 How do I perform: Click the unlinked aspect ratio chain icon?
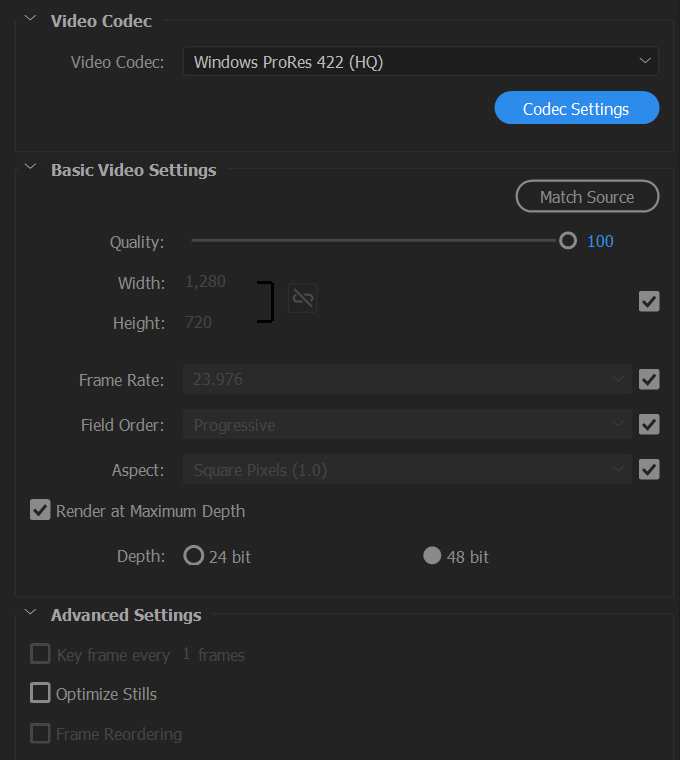(302, 298)
